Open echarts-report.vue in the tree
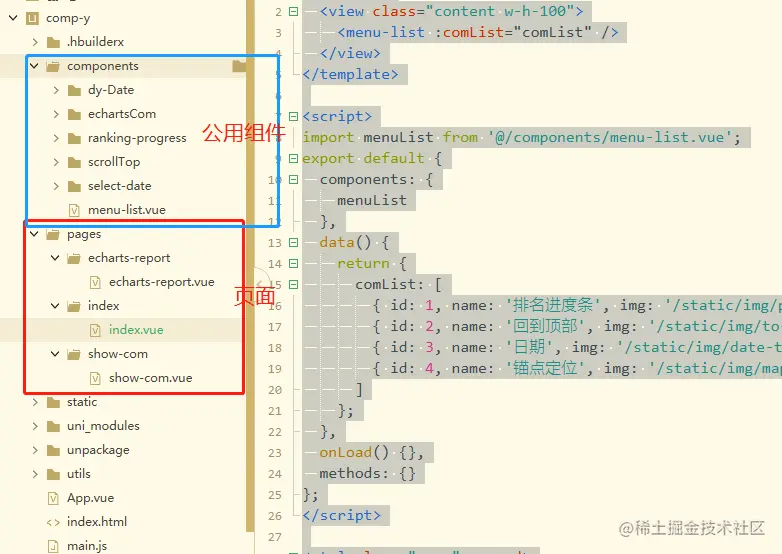Image resolution: width=782 pixels, height=554 pixels. point(162,282)
